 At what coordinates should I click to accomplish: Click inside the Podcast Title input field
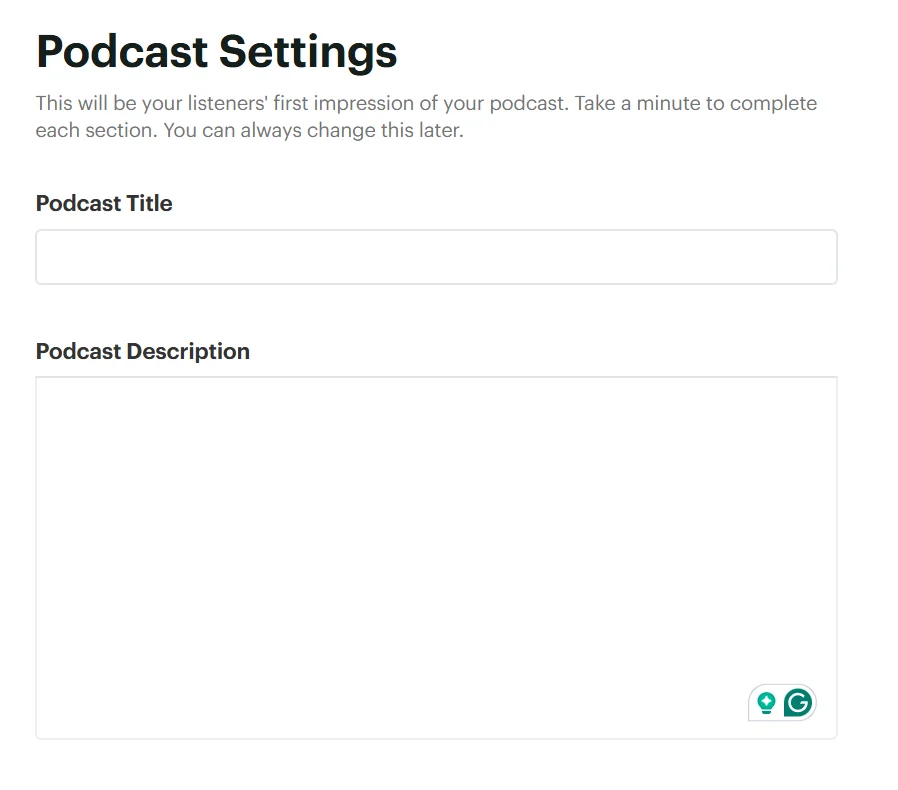[x=436, y=256]
